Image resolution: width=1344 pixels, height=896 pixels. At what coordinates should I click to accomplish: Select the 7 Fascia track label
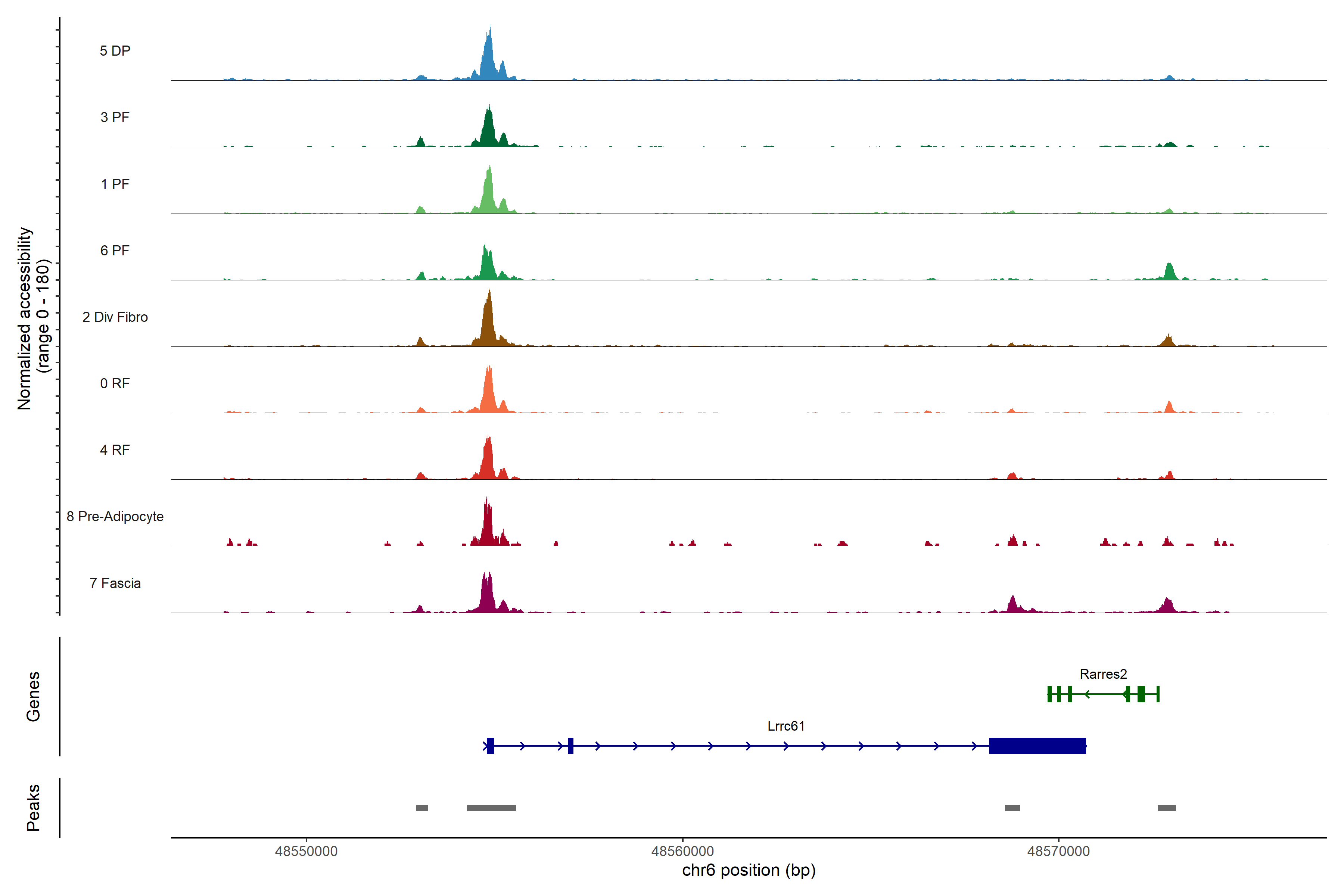(x=115, y=583)
